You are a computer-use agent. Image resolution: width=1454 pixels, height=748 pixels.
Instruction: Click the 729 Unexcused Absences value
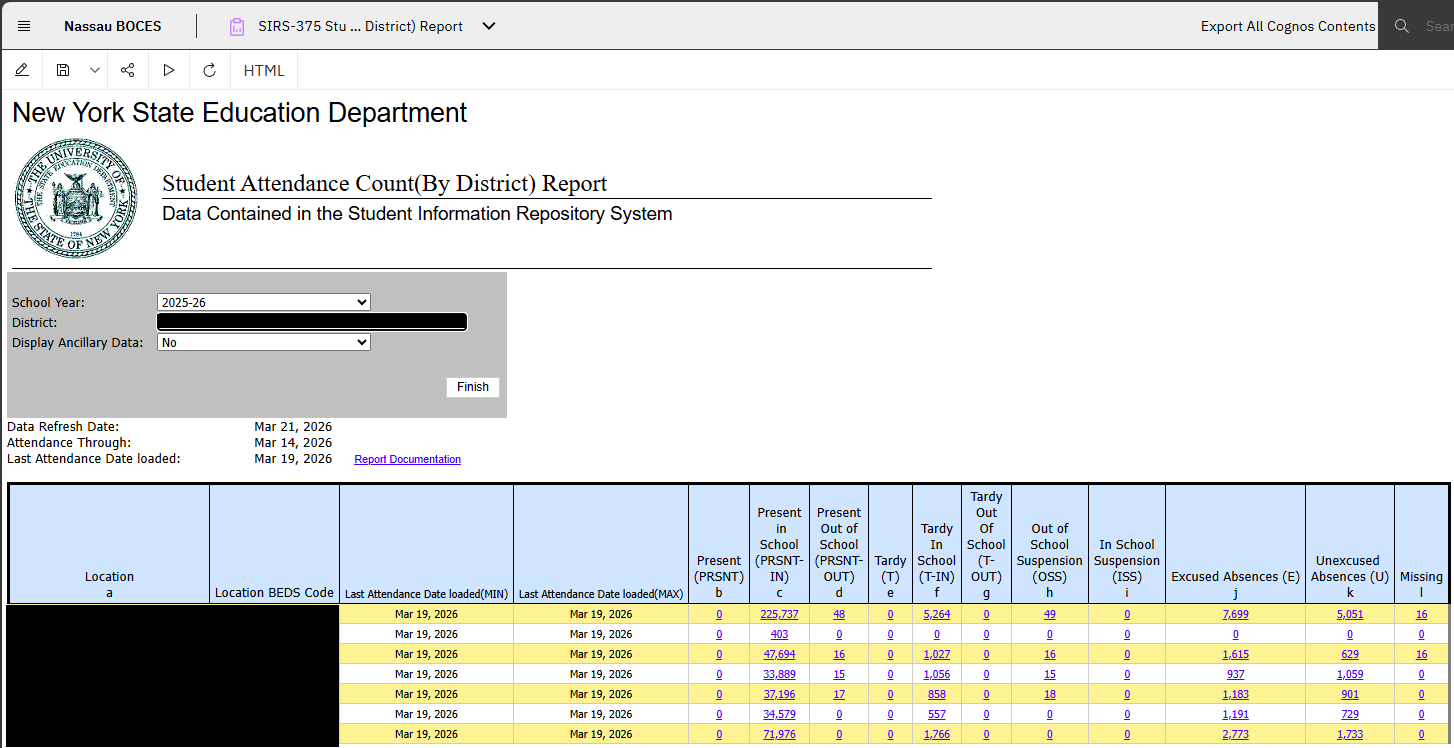[x=1350, y=714]
